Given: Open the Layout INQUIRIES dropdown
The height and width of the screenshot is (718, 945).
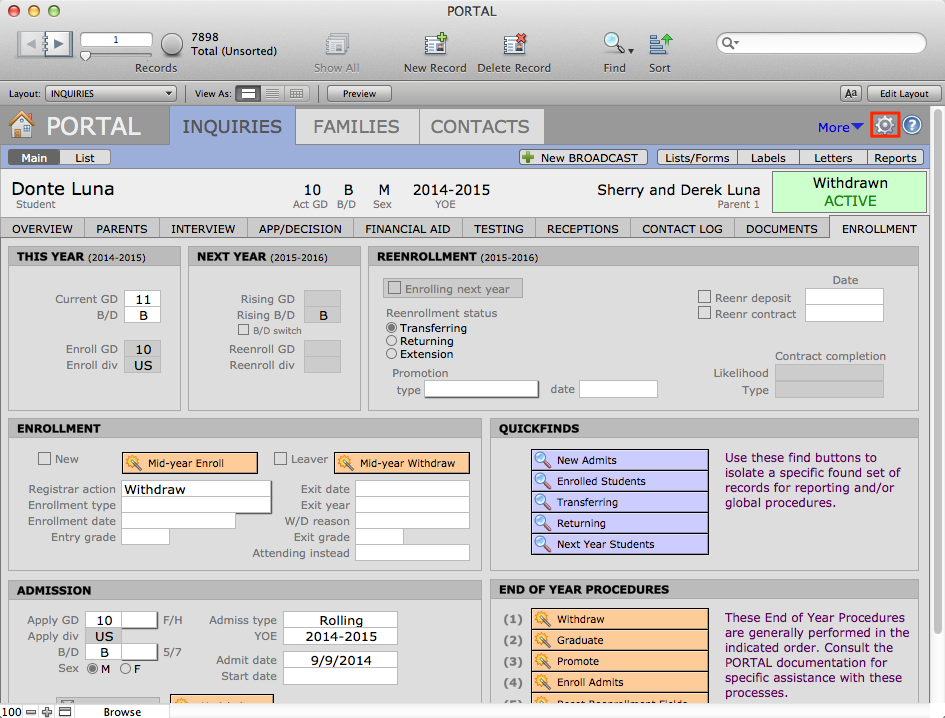Looking at the screenshot, I should click(111, 93).
